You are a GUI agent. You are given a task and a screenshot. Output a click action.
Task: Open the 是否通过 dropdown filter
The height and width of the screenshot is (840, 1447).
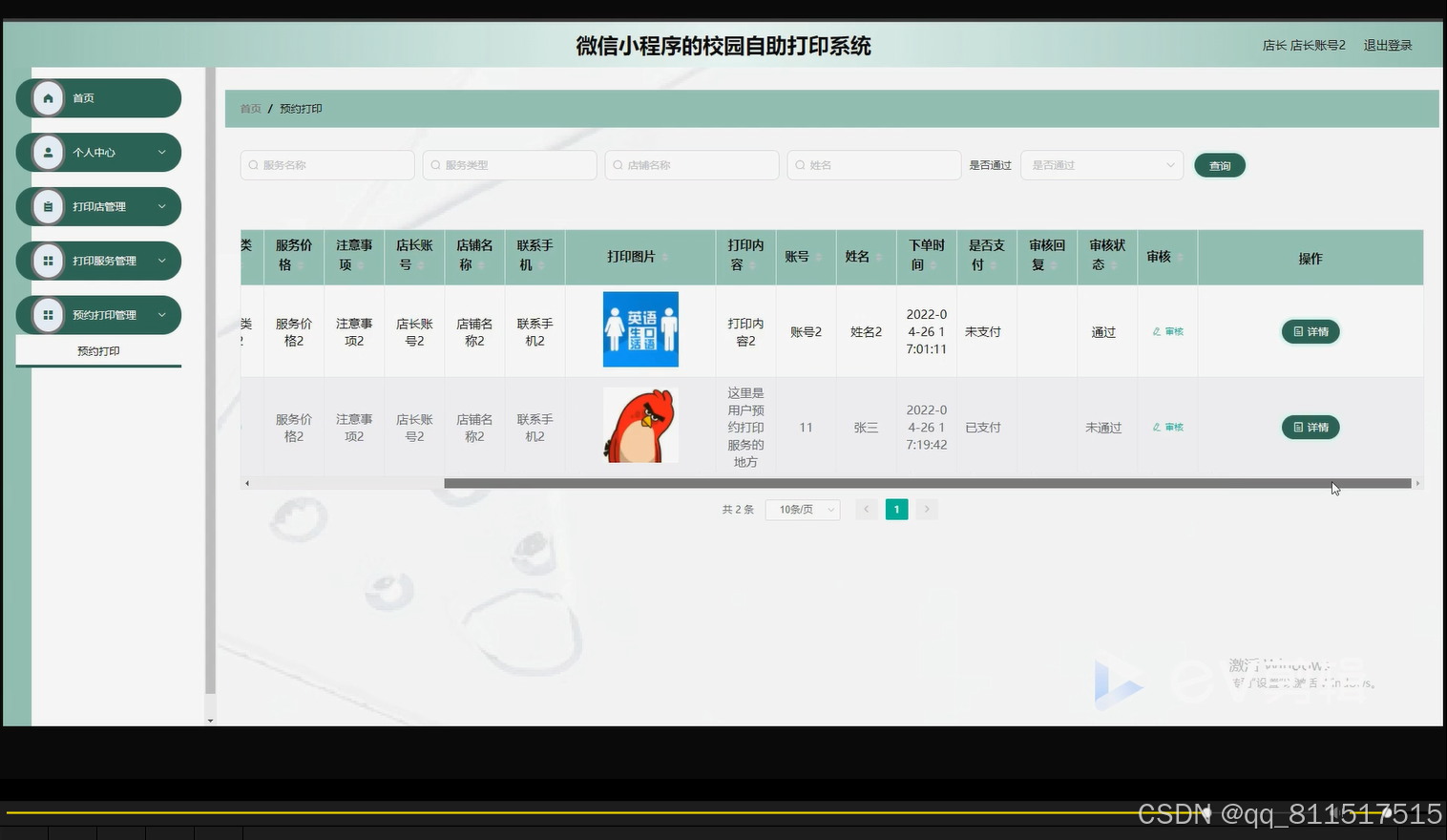[x=1101, y=164]
